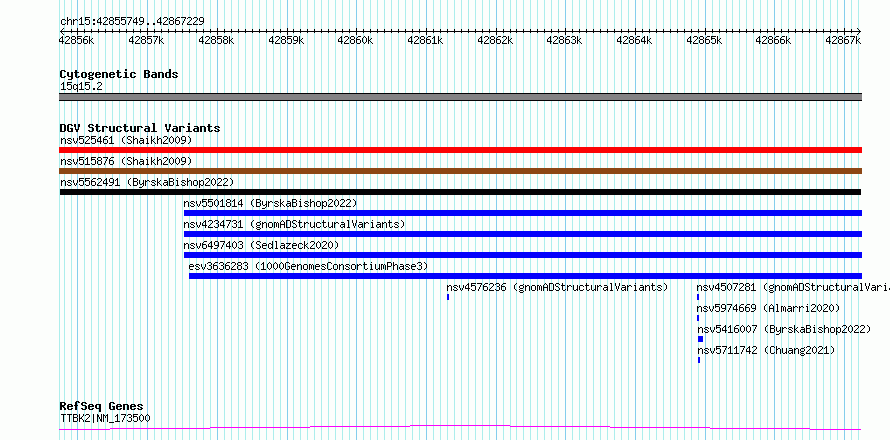Click the 42862k ruler tick label
The image size is (890, 440).
point(495,40)
